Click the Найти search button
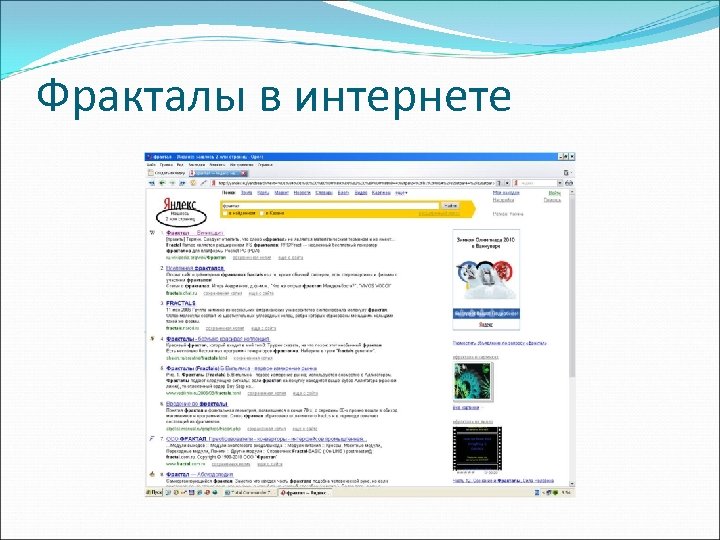This screenshot has height=540, width=720. click(x=450, y=206)
